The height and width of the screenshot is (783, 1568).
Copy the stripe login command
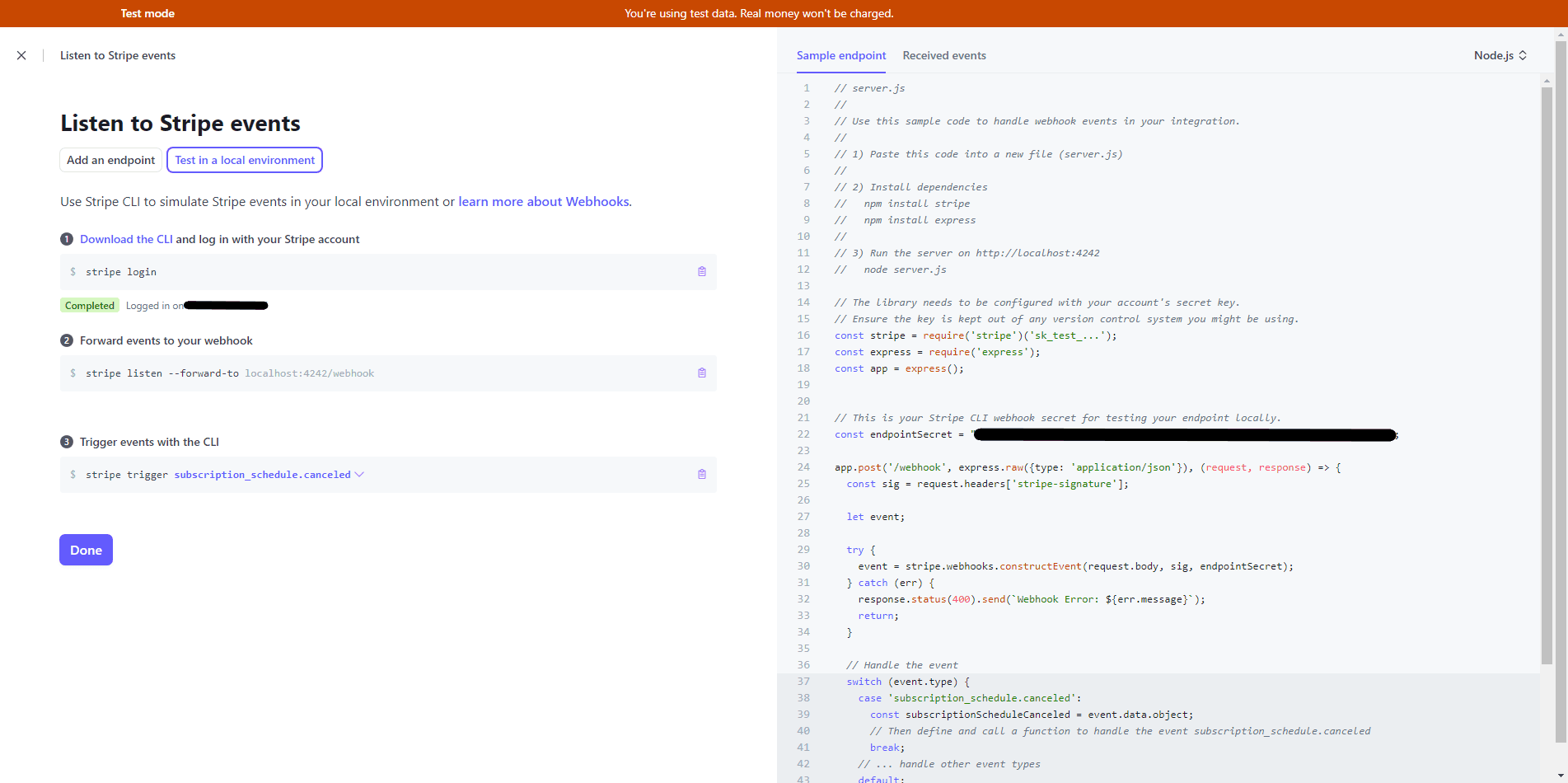pyautogui.click(x=701, y=272)
